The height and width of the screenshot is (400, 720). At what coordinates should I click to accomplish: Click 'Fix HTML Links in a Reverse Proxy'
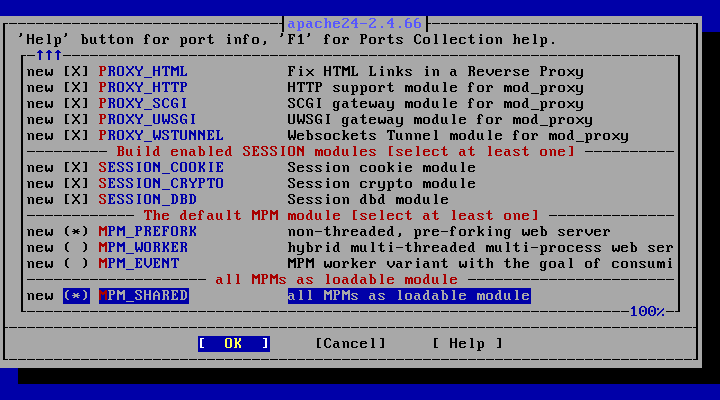point(435,72)
